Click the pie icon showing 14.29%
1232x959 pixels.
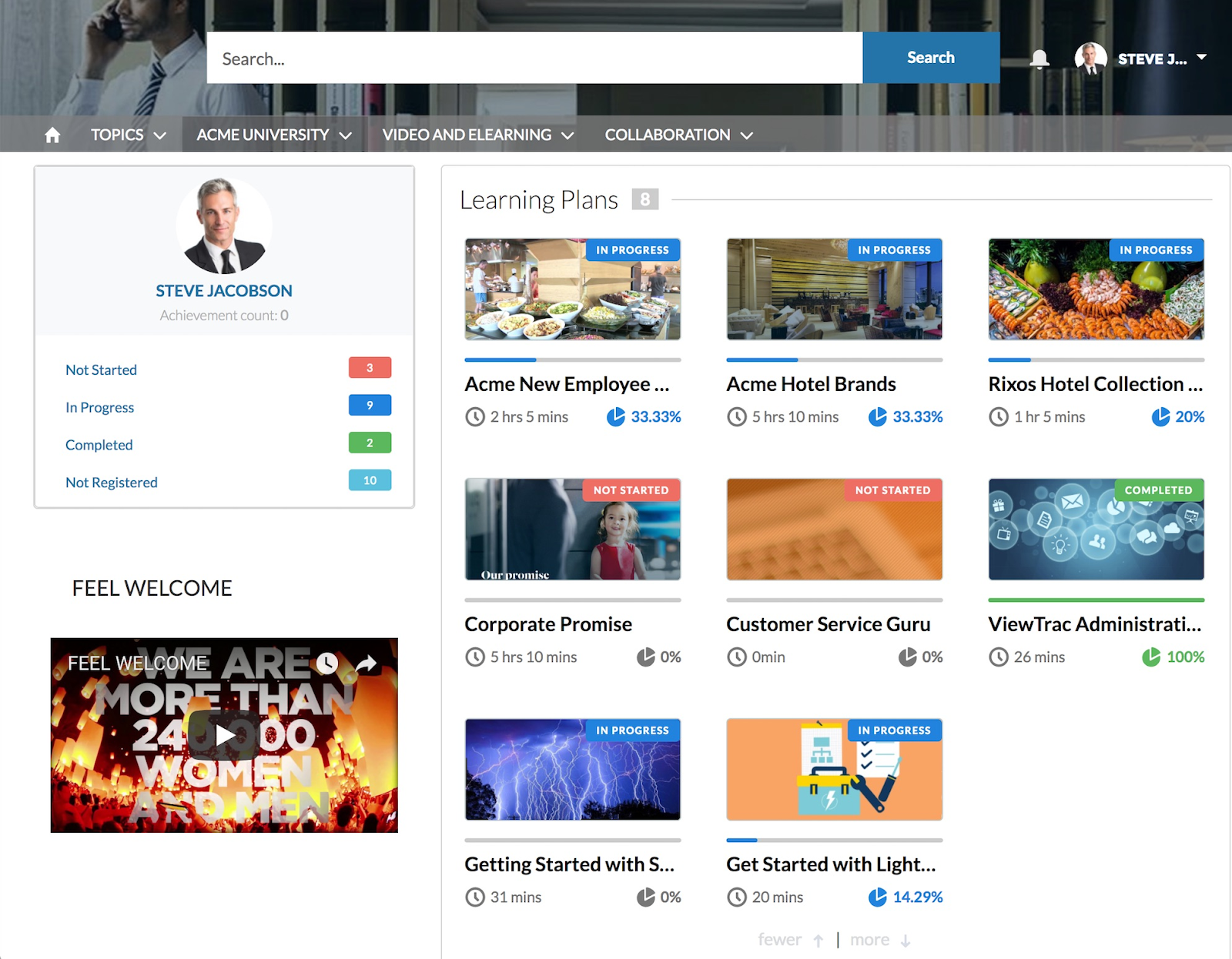(x=877, y=897)
